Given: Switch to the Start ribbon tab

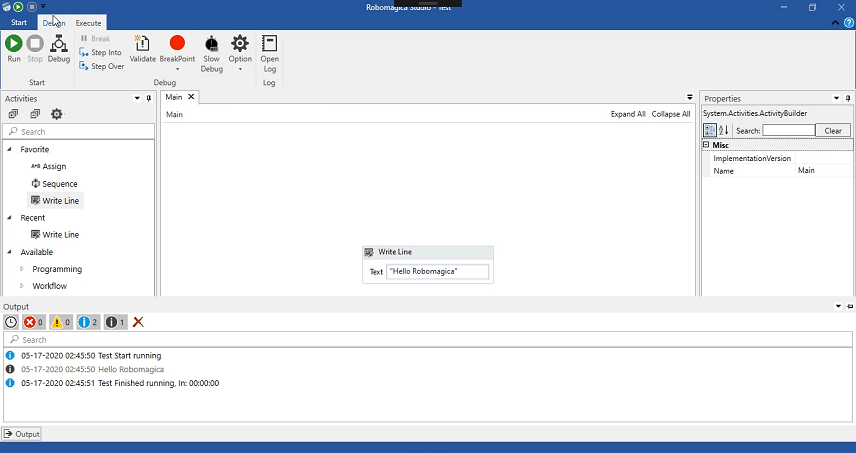Looking at the screenshot, I should click(x=19, y=23).
